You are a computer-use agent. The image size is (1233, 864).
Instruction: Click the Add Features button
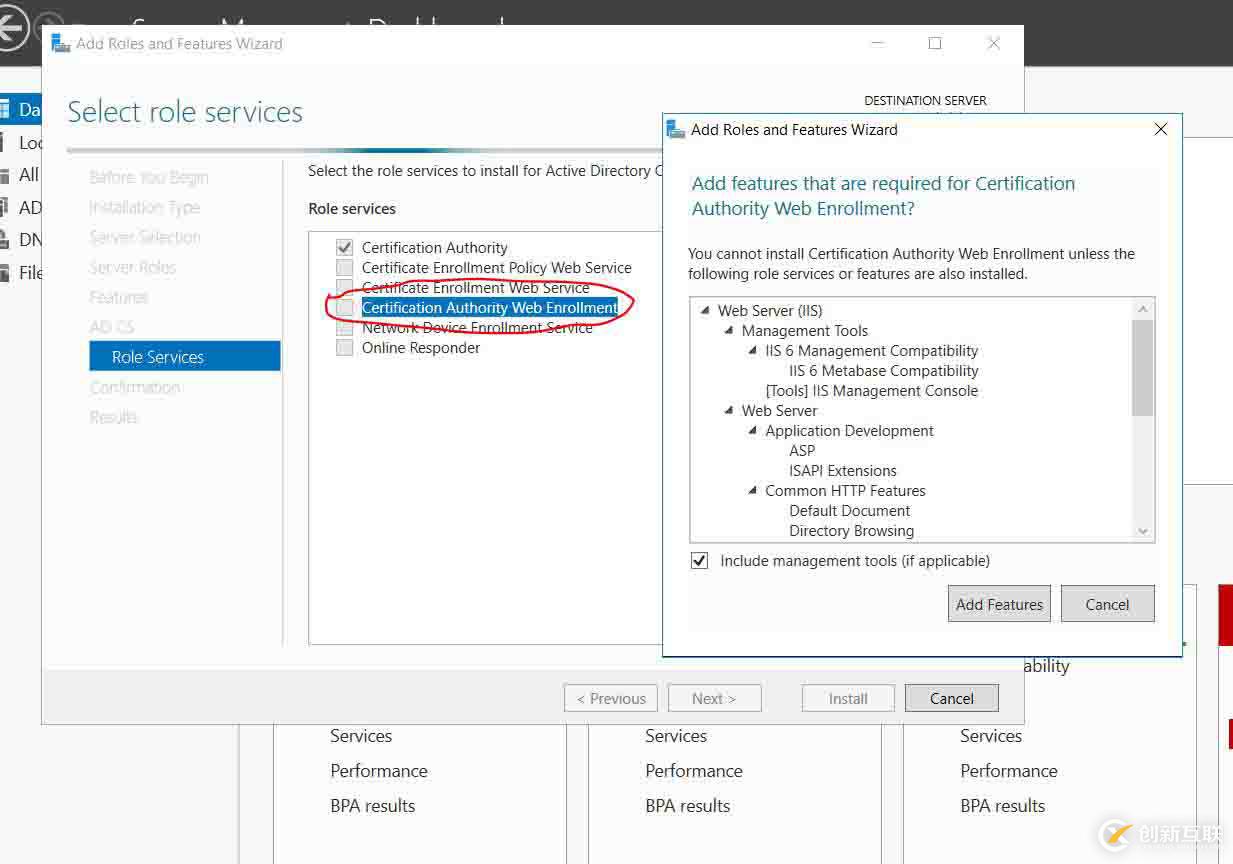point(999,604)
